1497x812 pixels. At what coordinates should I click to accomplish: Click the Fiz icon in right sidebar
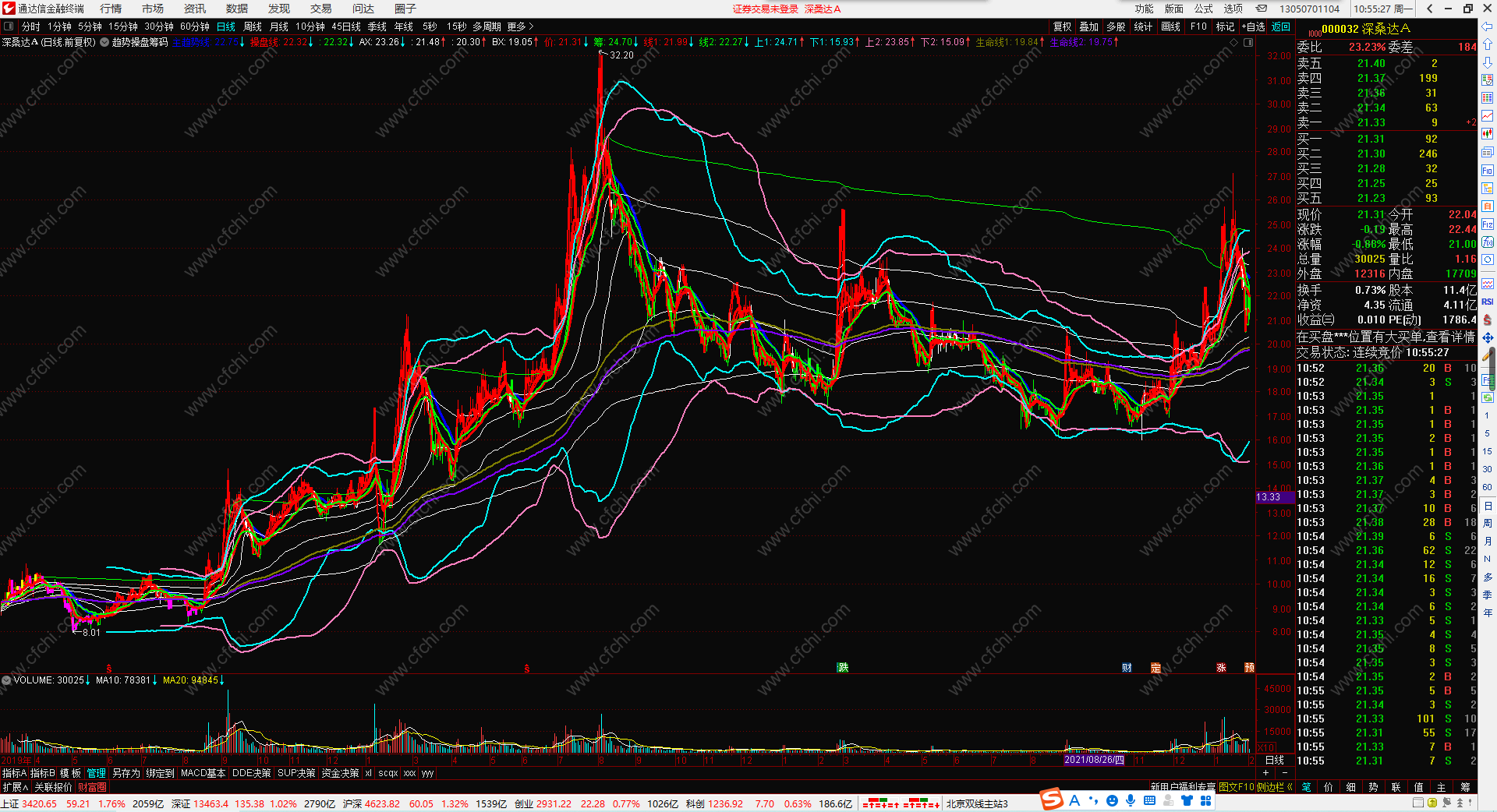tap(1488, 224)
